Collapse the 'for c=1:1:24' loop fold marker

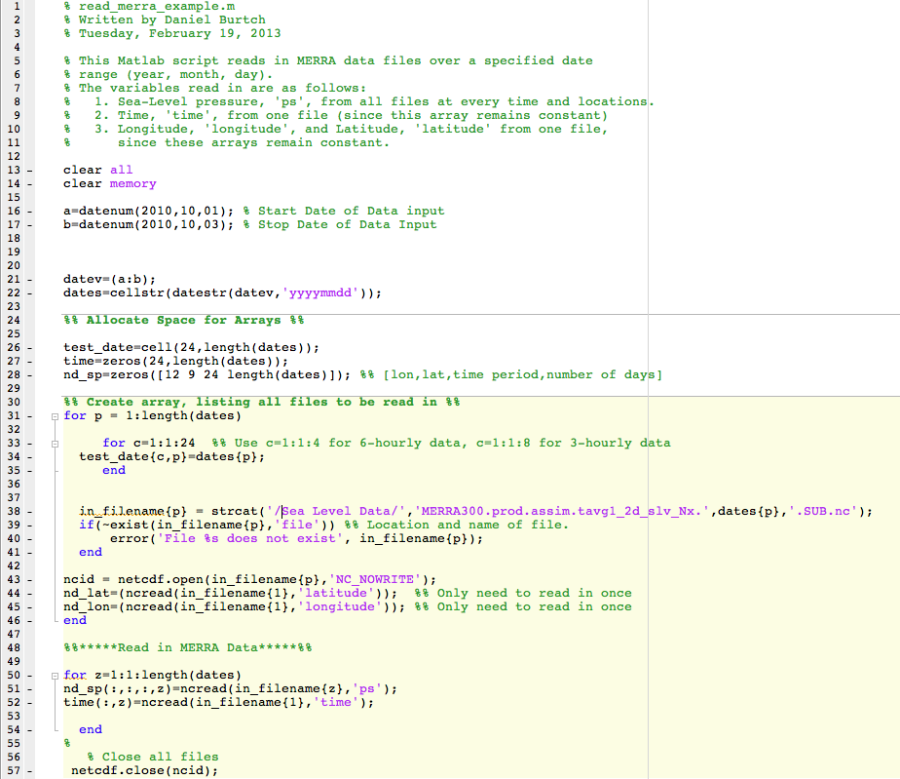[55, 442]
